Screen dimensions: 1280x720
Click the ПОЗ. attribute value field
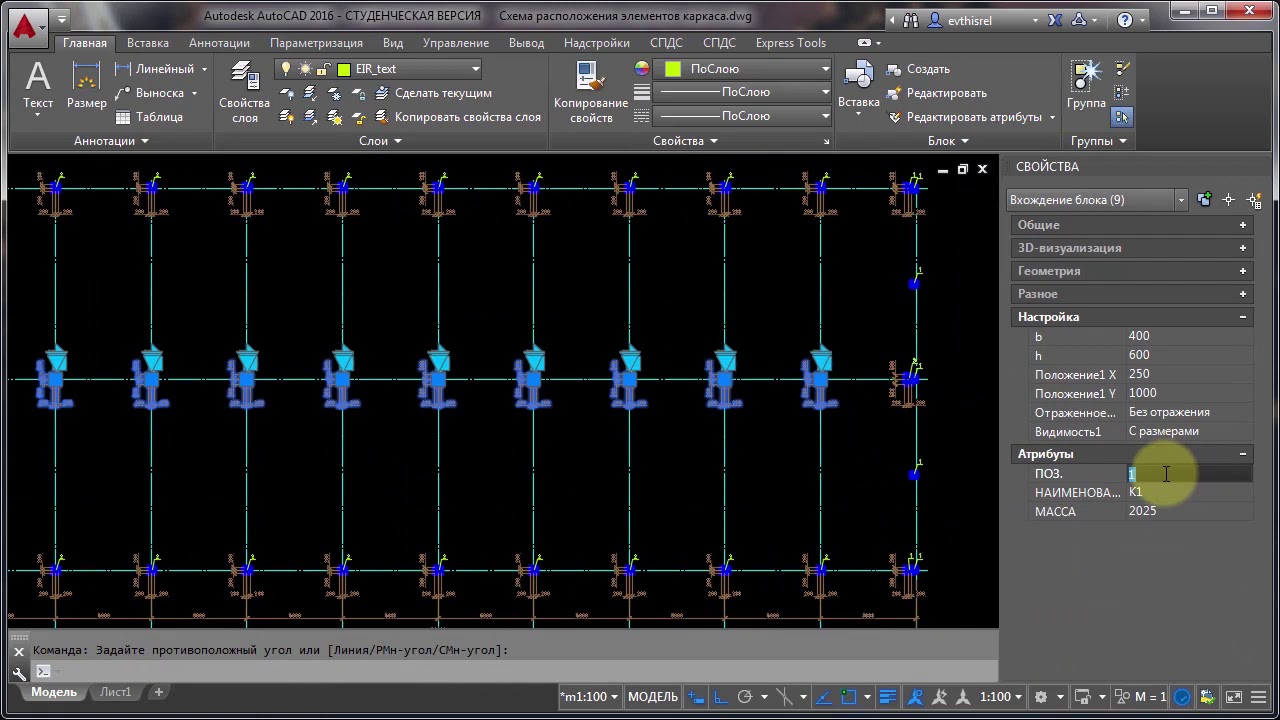click(x=1190, y=474)
